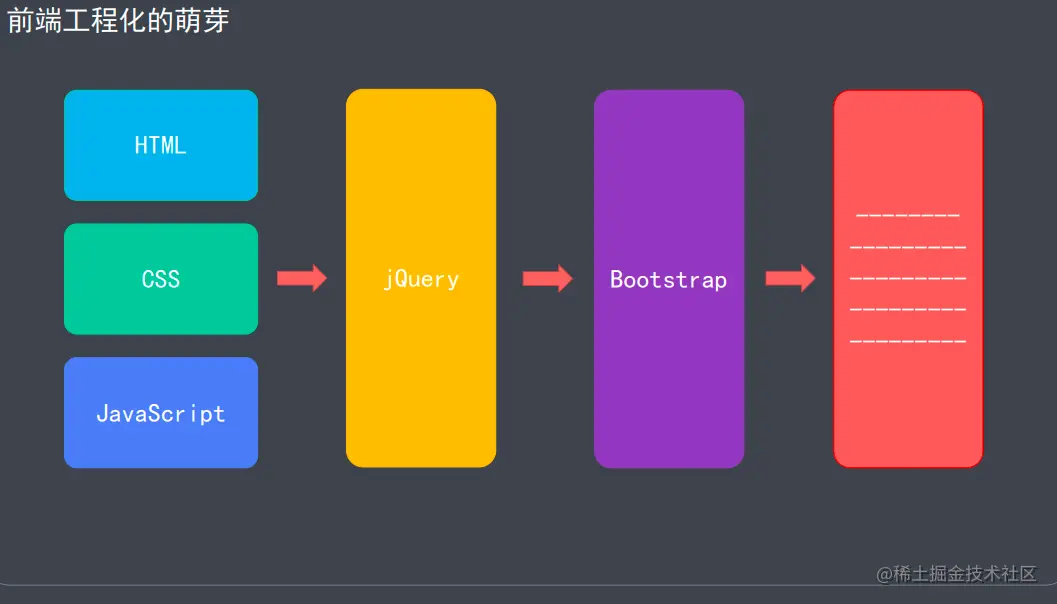Select the green CSS box
Screen dimensions: 1057x604
click(161, 279)
